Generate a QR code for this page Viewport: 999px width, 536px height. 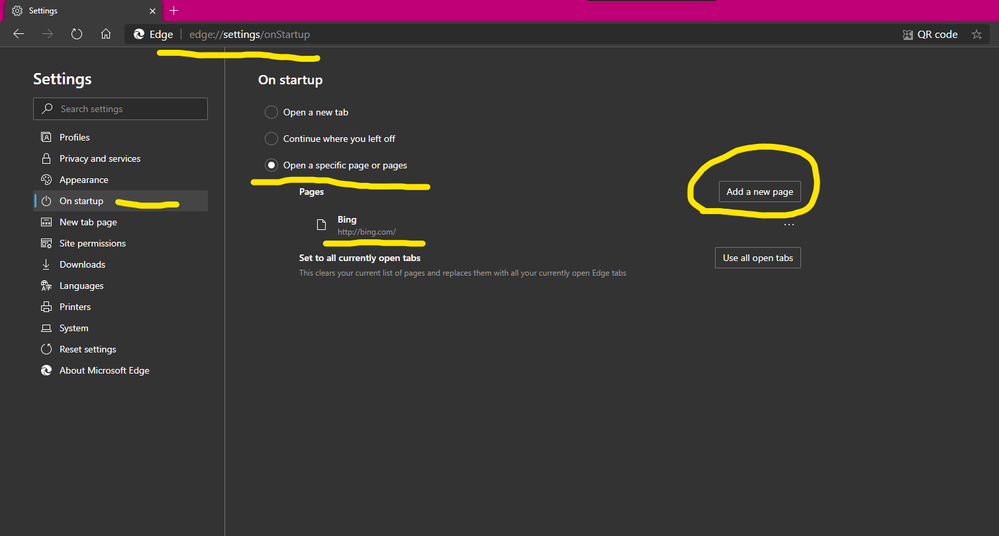[930, 34]
